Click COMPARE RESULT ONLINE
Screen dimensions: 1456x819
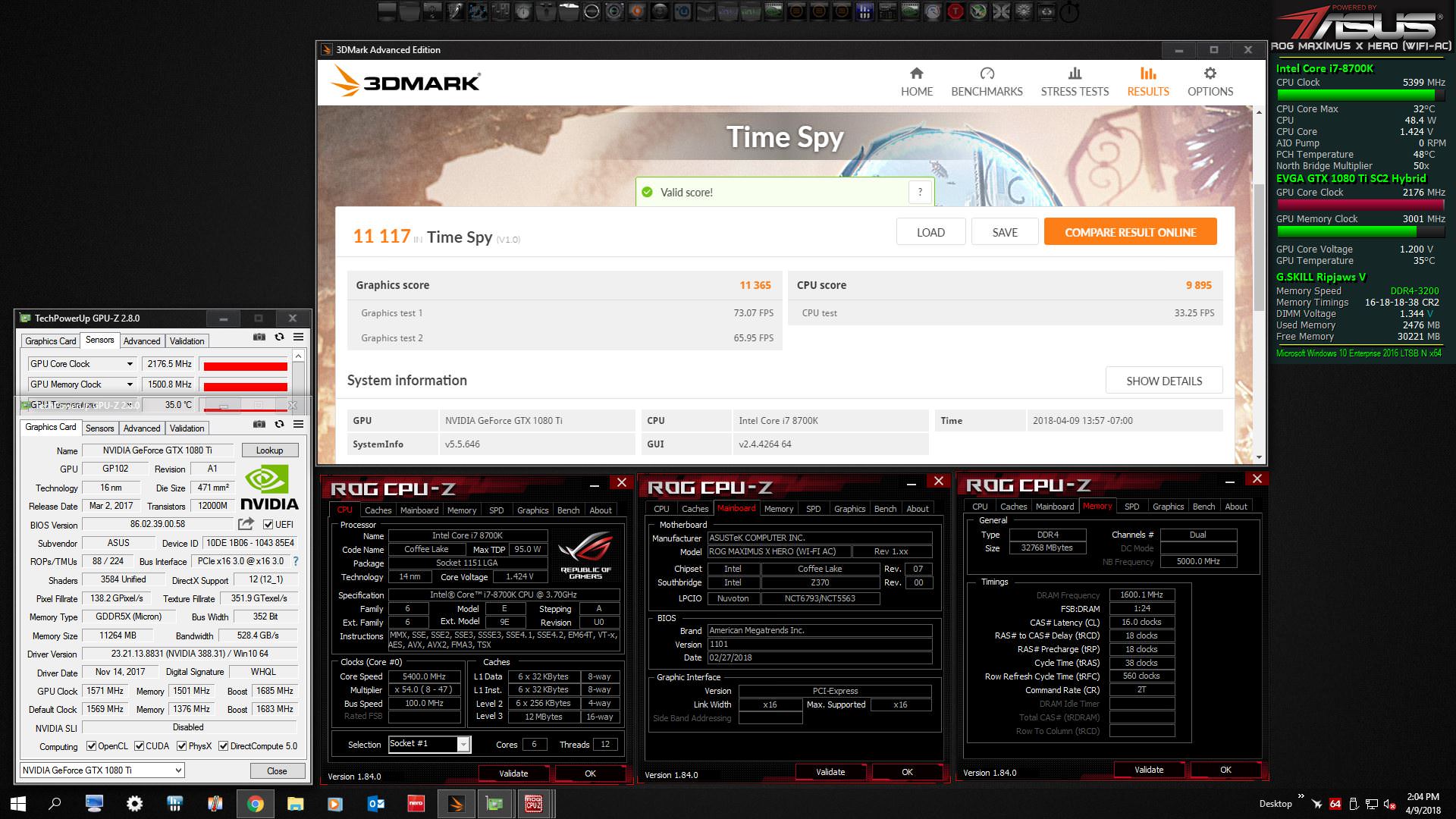coord(1130,232)
